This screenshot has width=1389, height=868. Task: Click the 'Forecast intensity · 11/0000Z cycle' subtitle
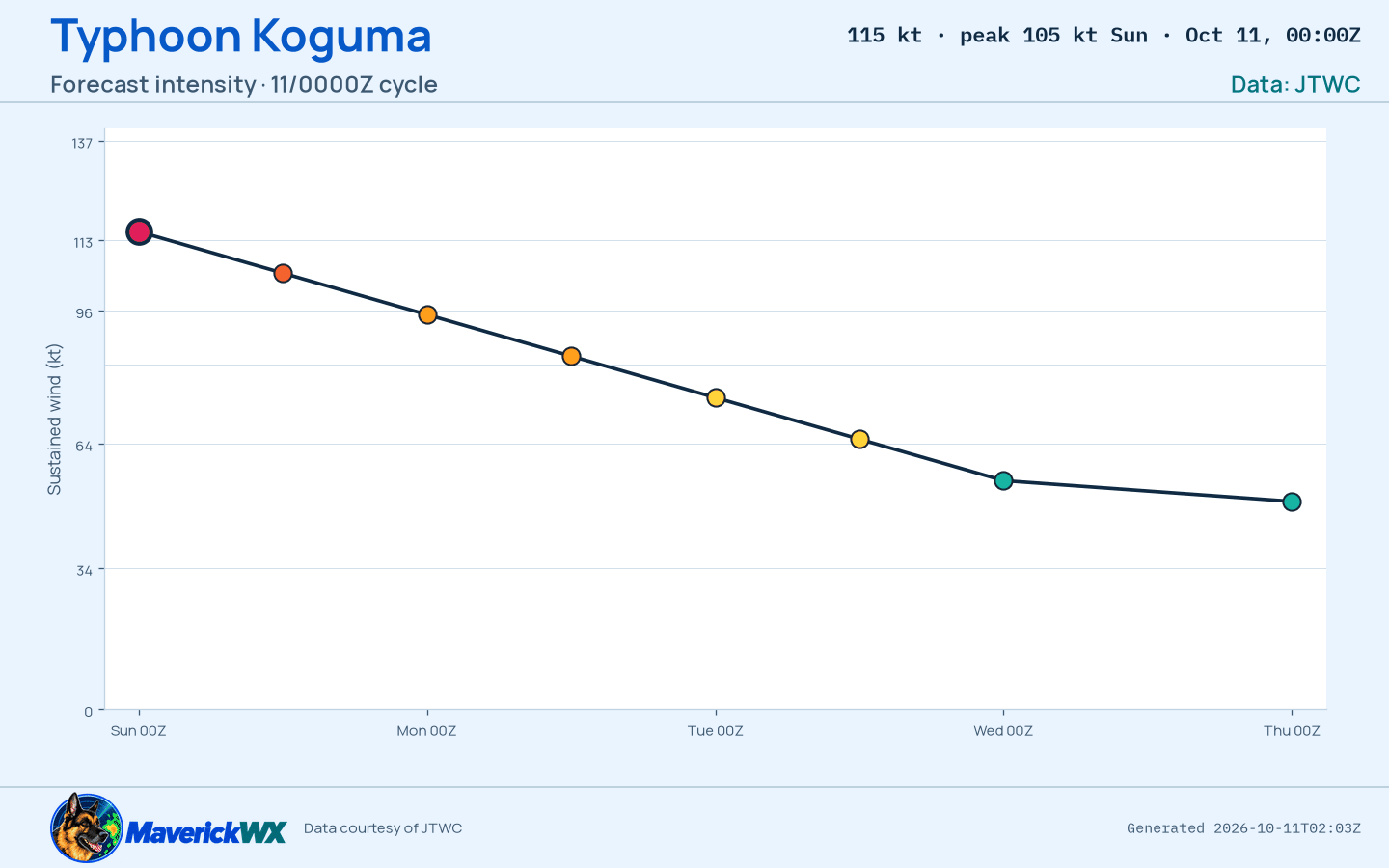point(244,84)
